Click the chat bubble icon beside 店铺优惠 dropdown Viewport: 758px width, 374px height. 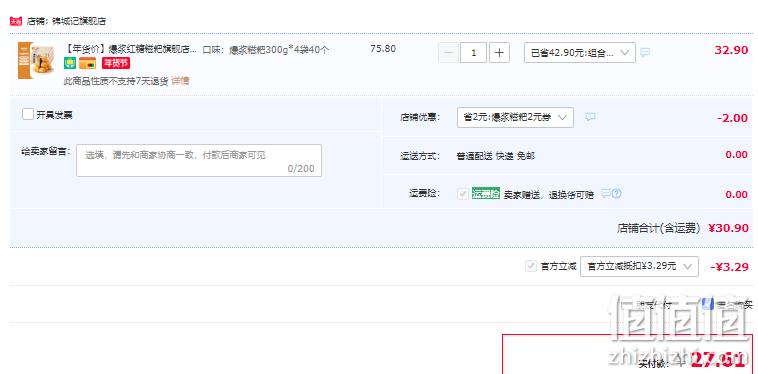click(590, 117)
